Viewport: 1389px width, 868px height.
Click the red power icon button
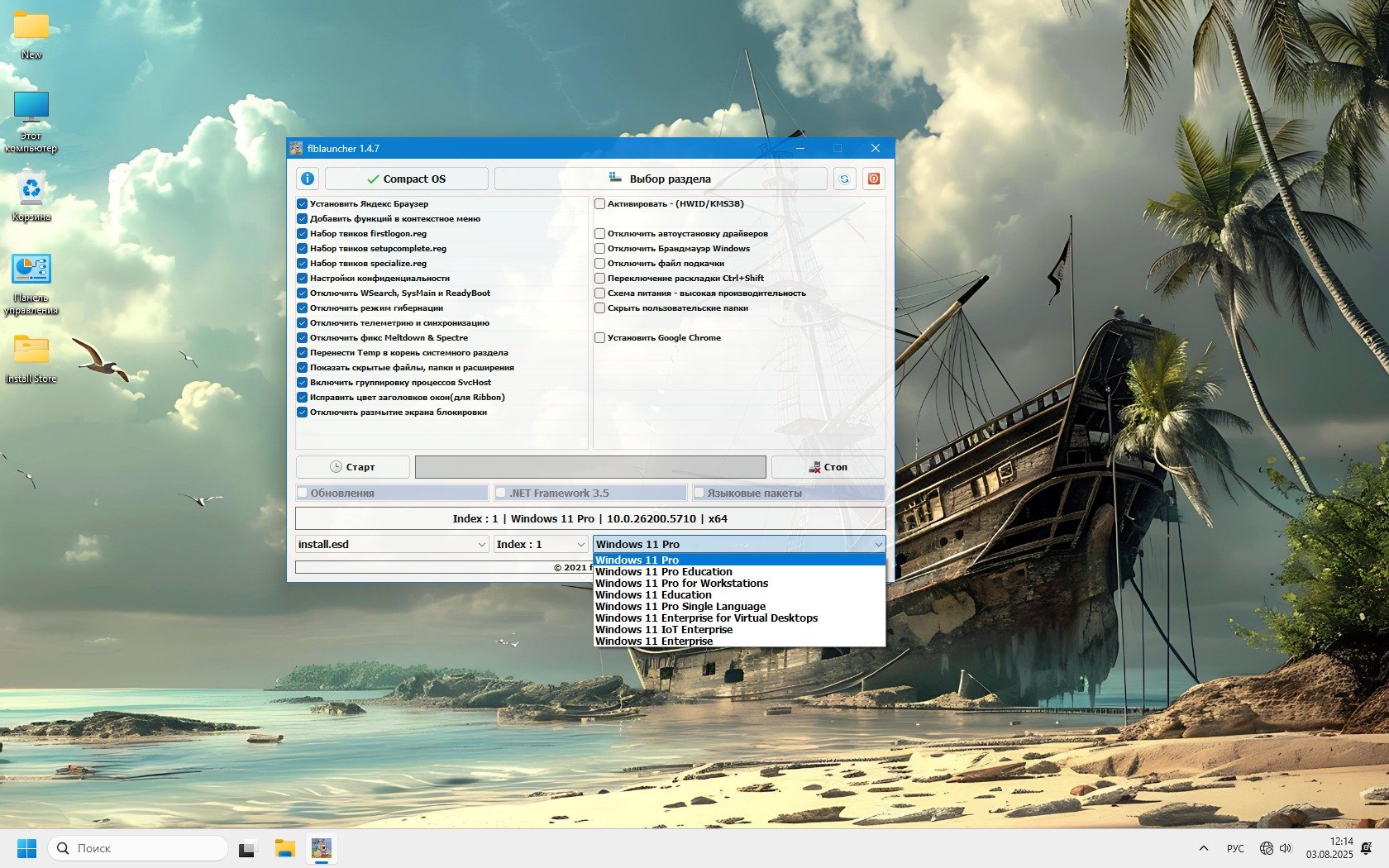tap(873, 179)
